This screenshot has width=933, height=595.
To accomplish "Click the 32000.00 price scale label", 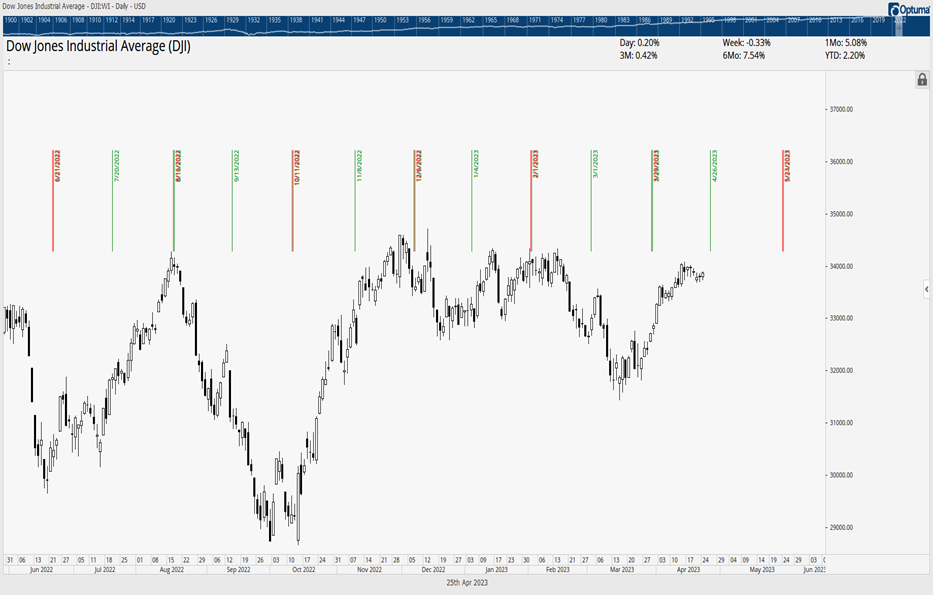I will tap(841, 371).
